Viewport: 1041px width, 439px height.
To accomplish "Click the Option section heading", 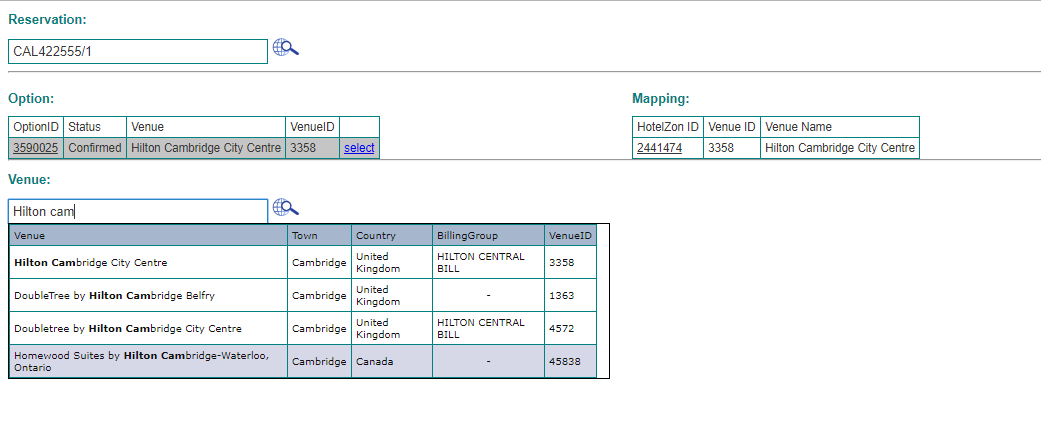I will (31, 99).
